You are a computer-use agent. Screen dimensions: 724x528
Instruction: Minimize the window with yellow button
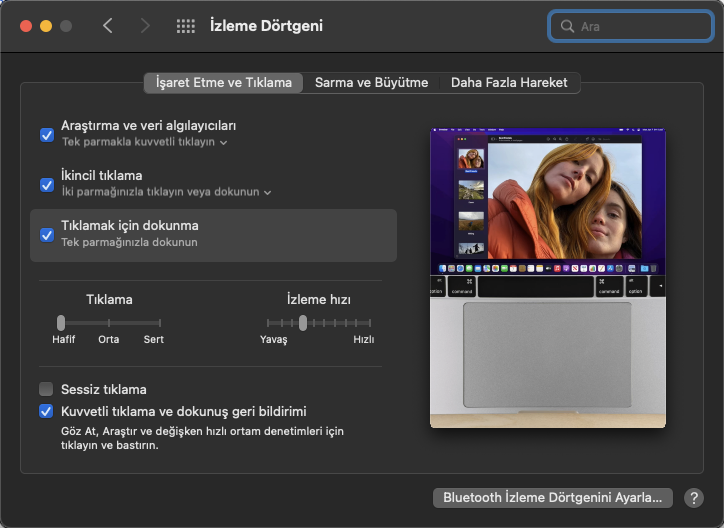click(45, 26)
